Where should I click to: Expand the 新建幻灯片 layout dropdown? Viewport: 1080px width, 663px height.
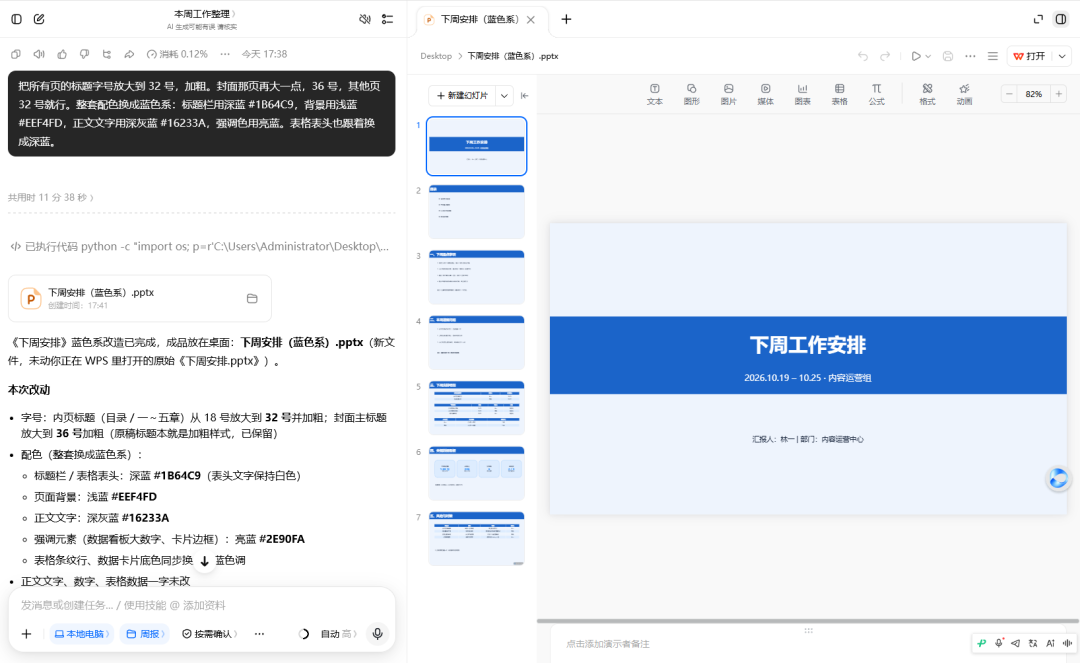504,96
